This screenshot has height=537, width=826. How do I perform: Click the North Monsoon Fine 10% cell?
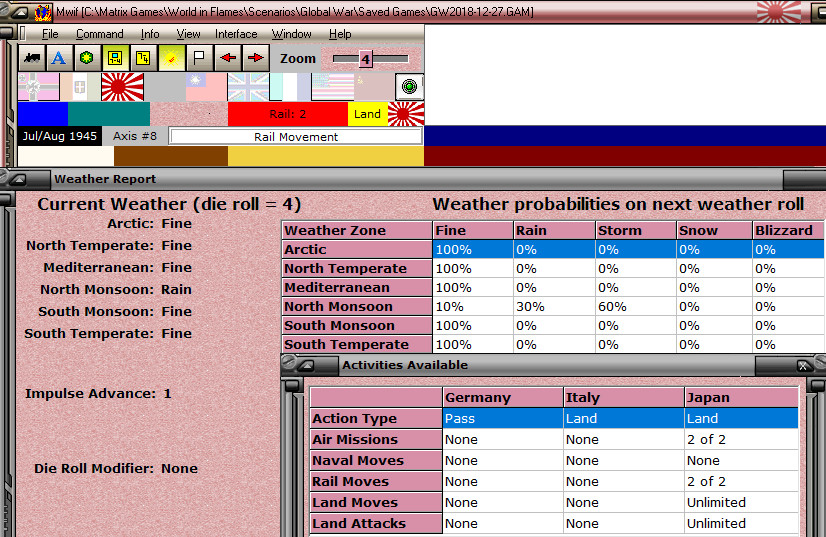point(473,307)
